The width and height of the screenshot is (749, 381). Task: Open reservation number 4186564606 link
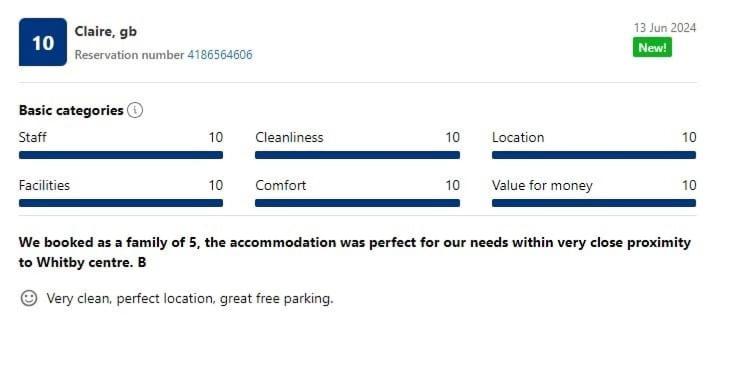tap(220, 55)
